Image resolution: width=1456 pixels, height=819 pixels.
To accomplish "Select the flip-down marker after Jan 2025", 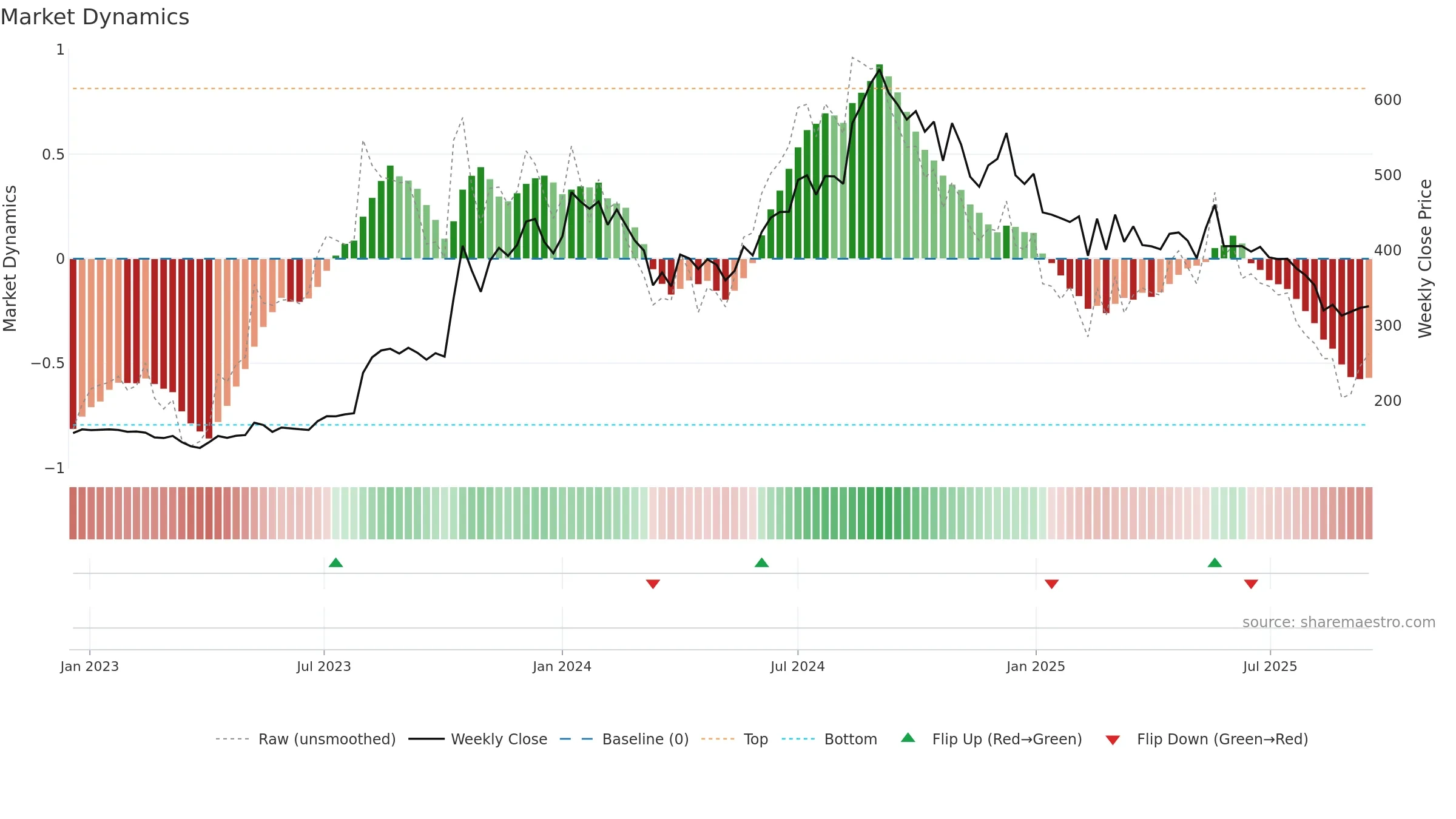I will (1051, 584).
